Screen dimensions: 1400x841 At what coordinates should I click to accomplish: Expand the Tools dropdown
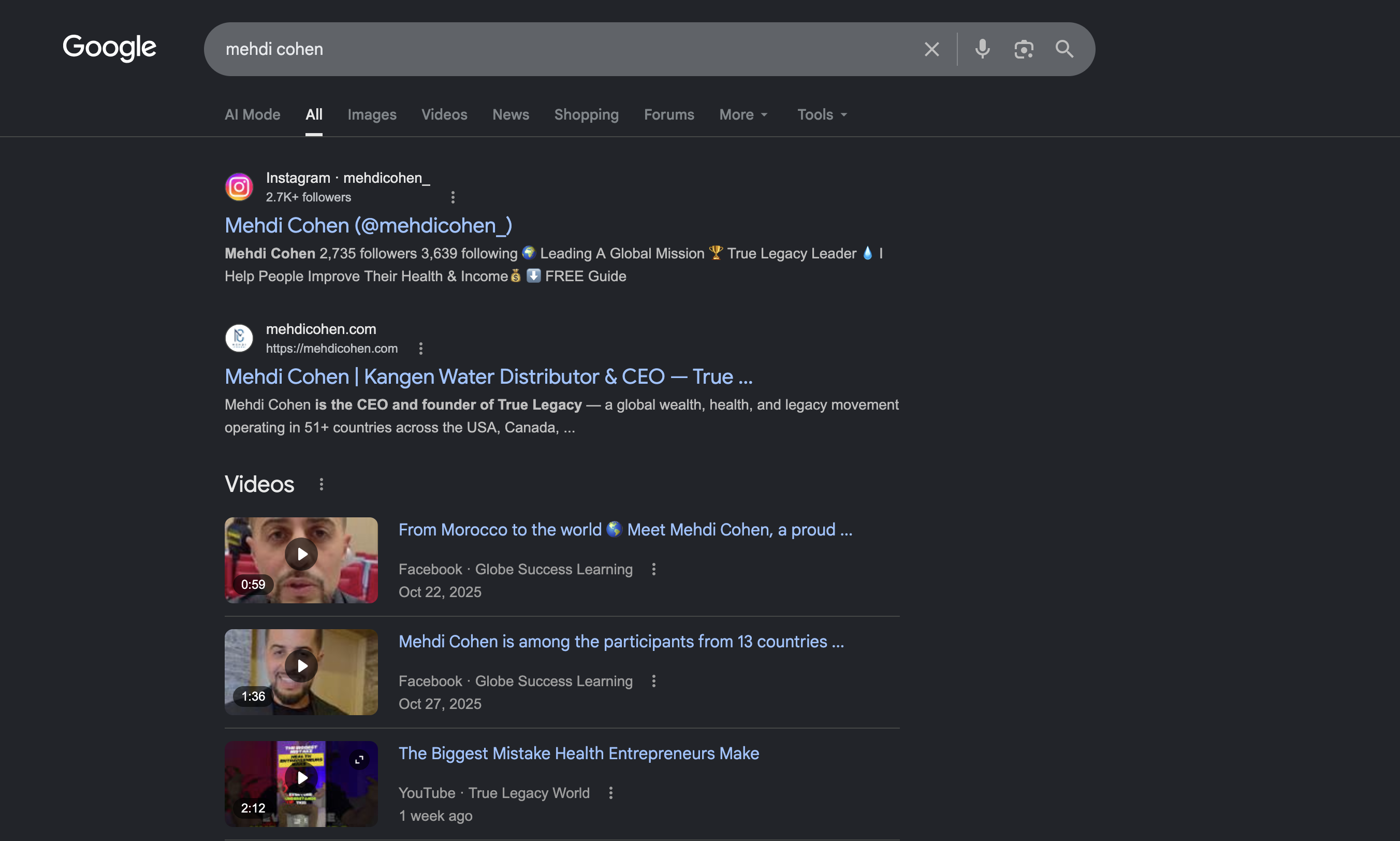(822, 114)
